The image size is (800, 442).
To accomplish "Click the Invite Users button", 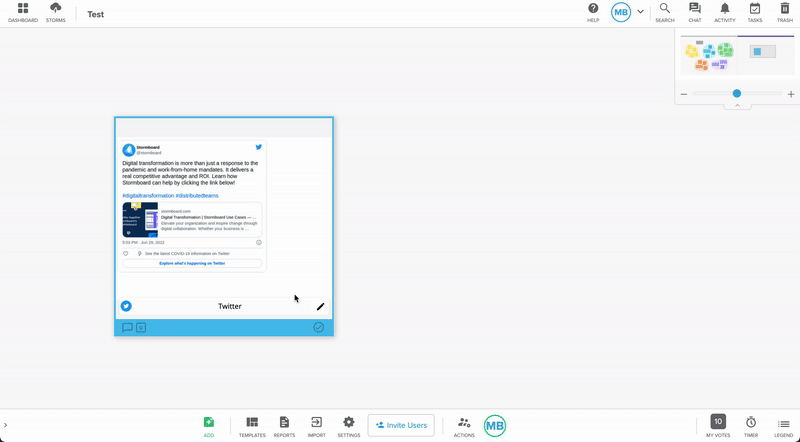I will [401, 425].
